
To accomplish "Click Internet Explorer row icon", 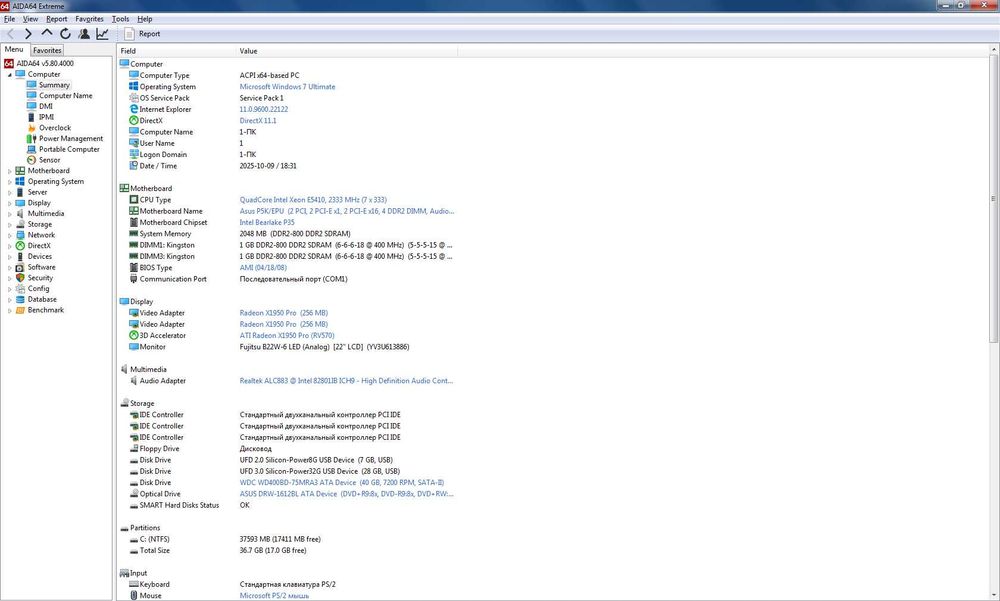I will (x=134, y=109).
